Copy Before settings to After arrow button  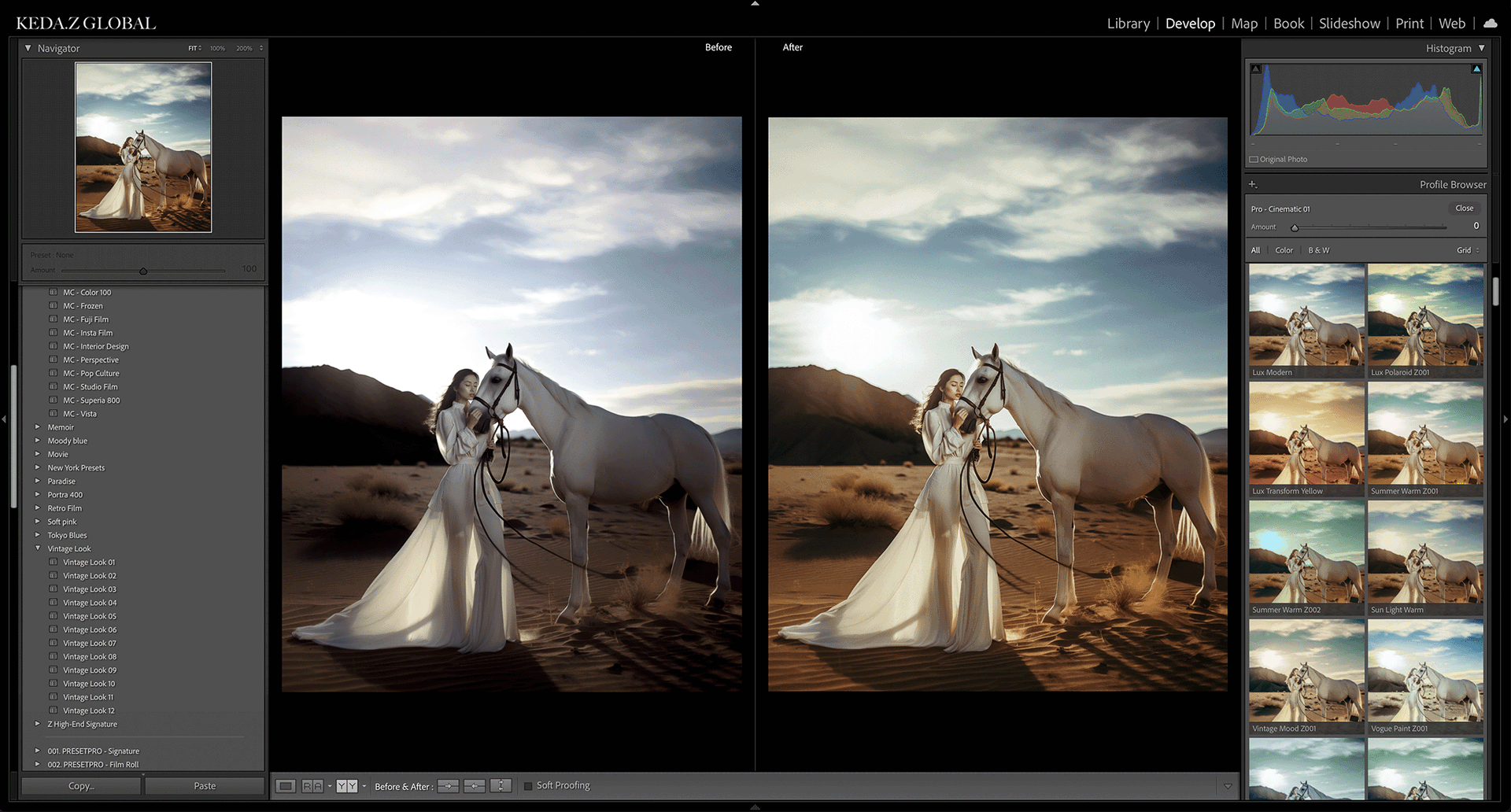pyautogui.click(x=448, y=786)
